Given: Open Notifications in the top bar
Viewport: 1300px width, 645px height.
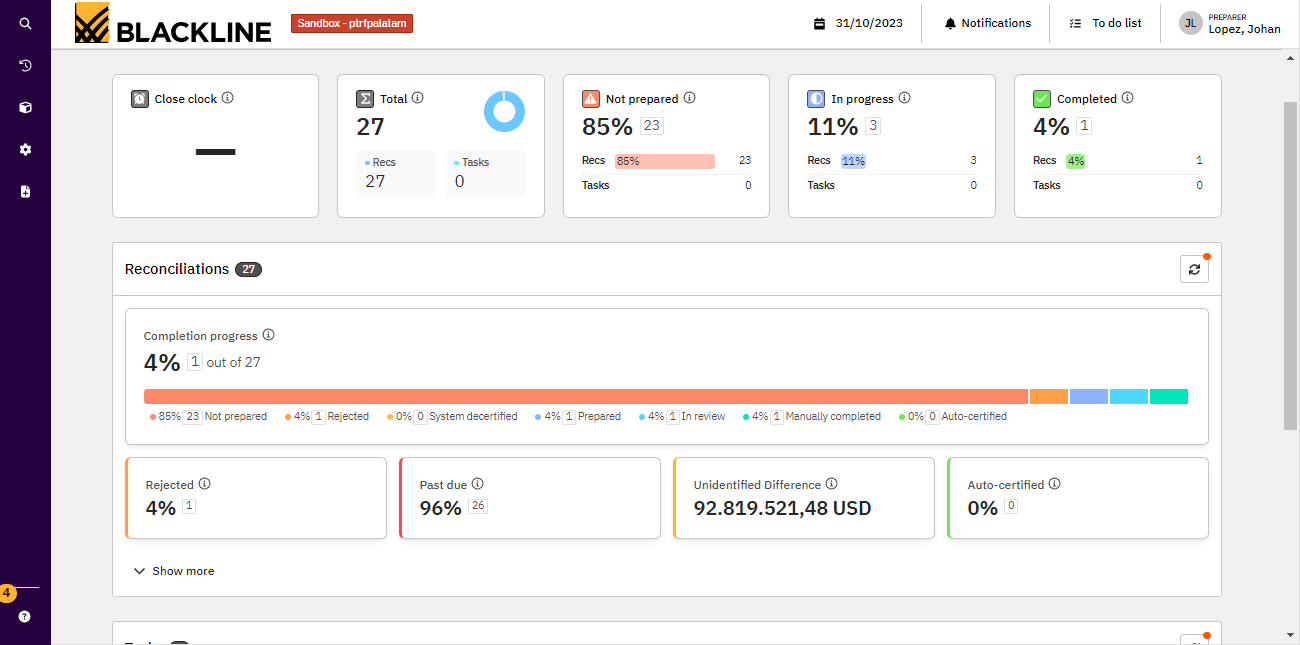Looking at the screenshot, I should (987, 23).
